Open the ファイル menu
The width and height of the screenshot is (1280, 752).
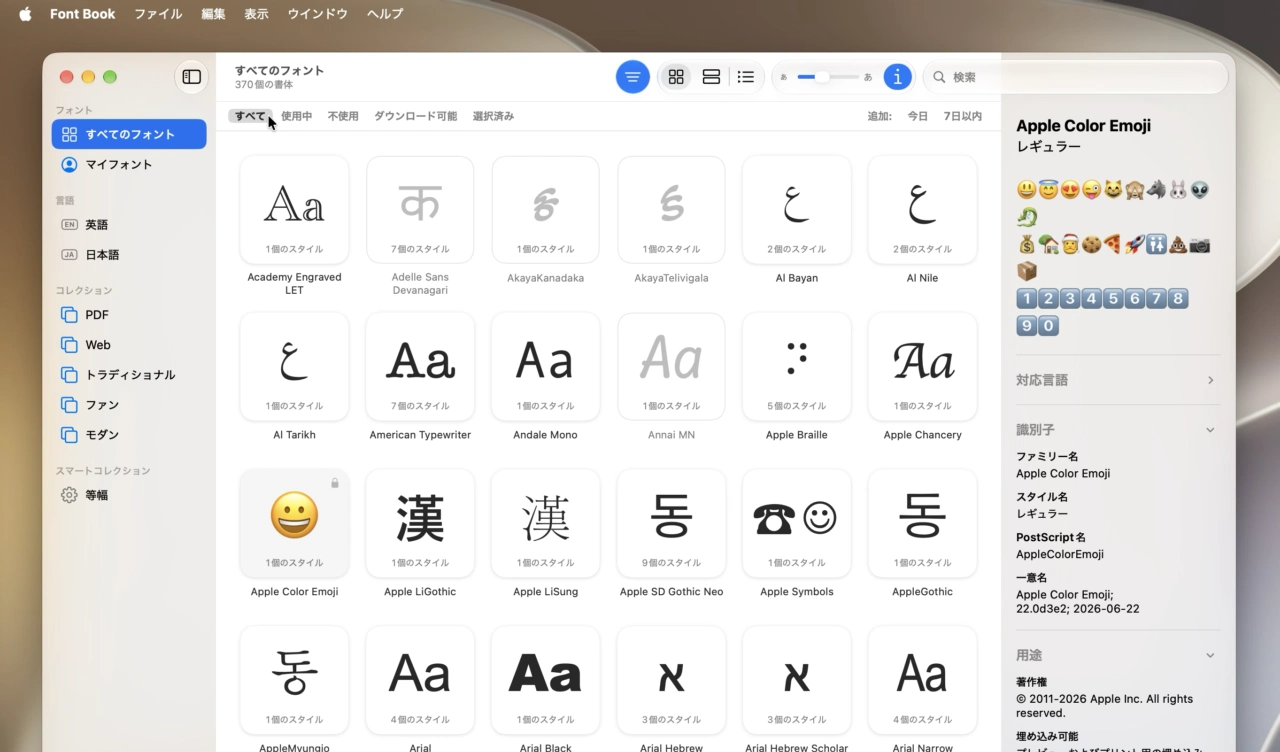pos(158,14)
